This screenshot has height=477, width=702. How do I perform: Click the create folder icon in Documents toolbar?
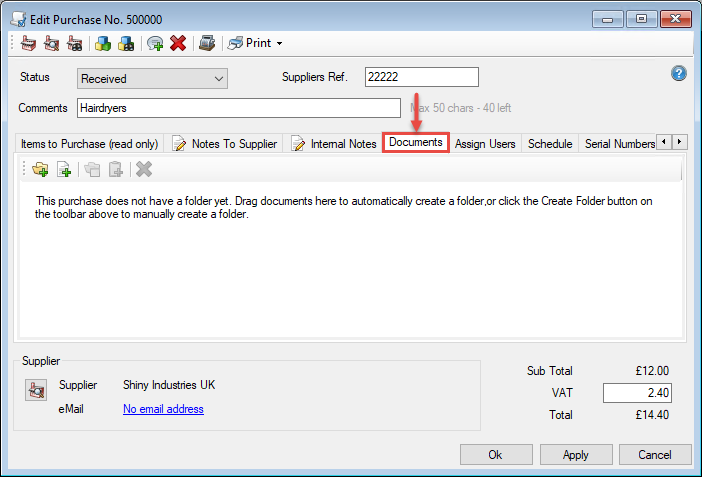40,169
